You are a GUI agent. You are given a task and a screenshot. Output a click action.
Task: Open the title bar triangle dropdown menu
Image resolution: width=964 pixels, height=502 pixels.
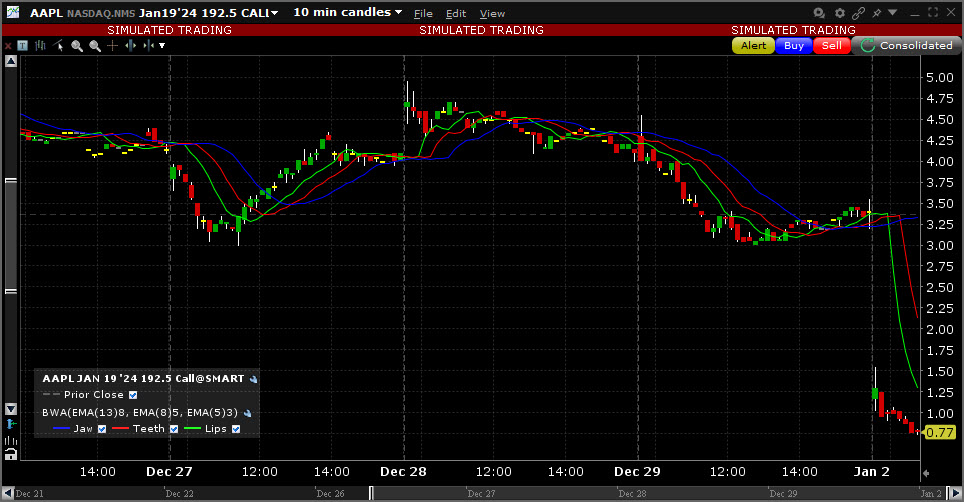[893, 12]
